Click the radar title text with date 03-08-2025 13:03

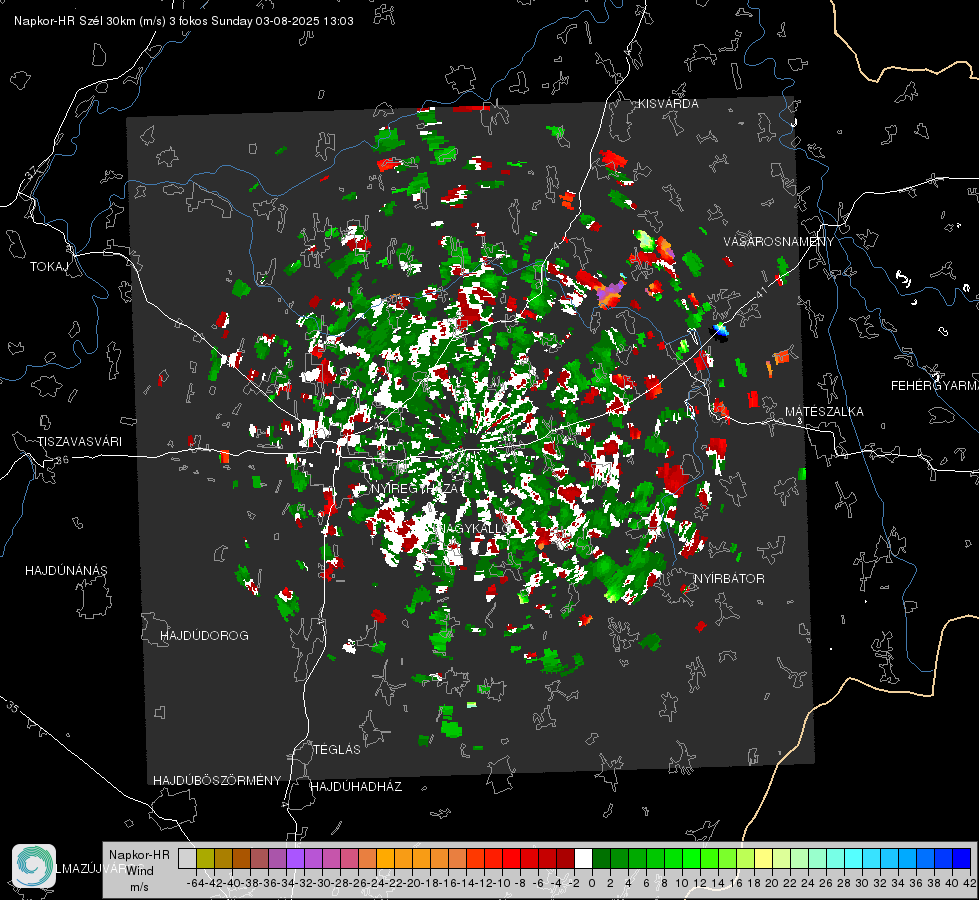coord(184,21)
